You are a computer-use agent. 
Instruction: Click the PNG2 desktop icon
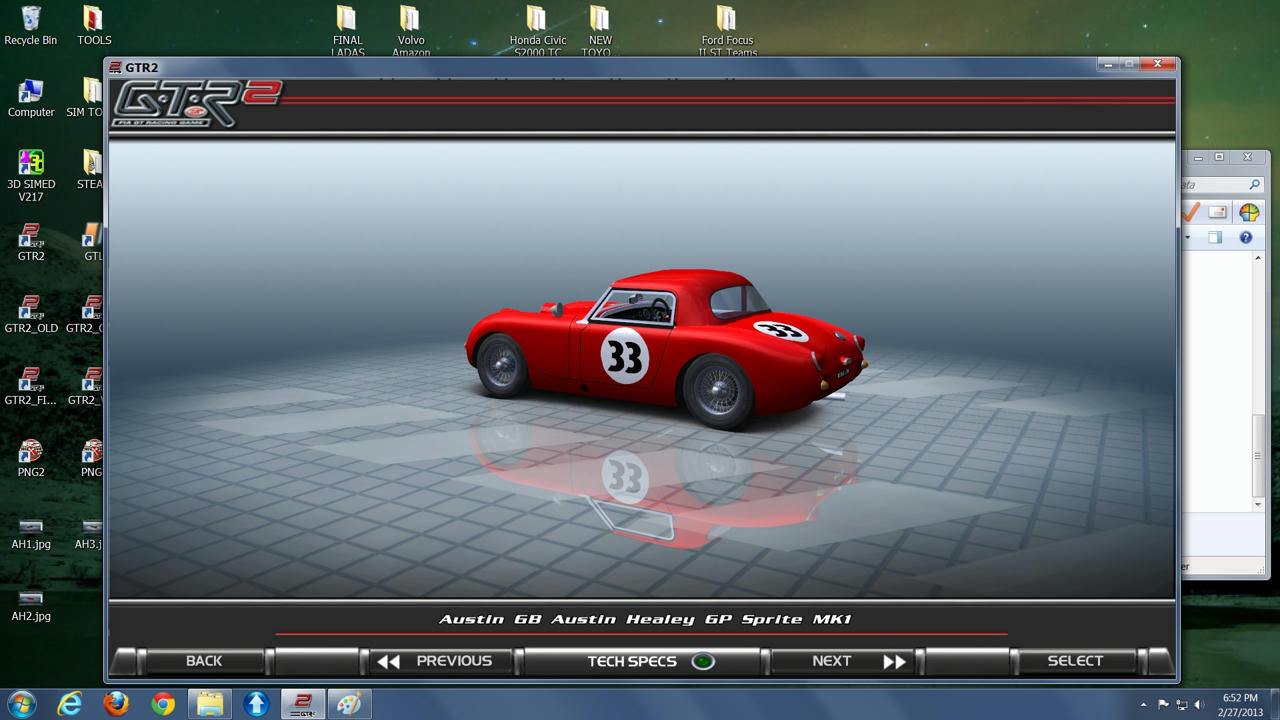coord(31,458)
